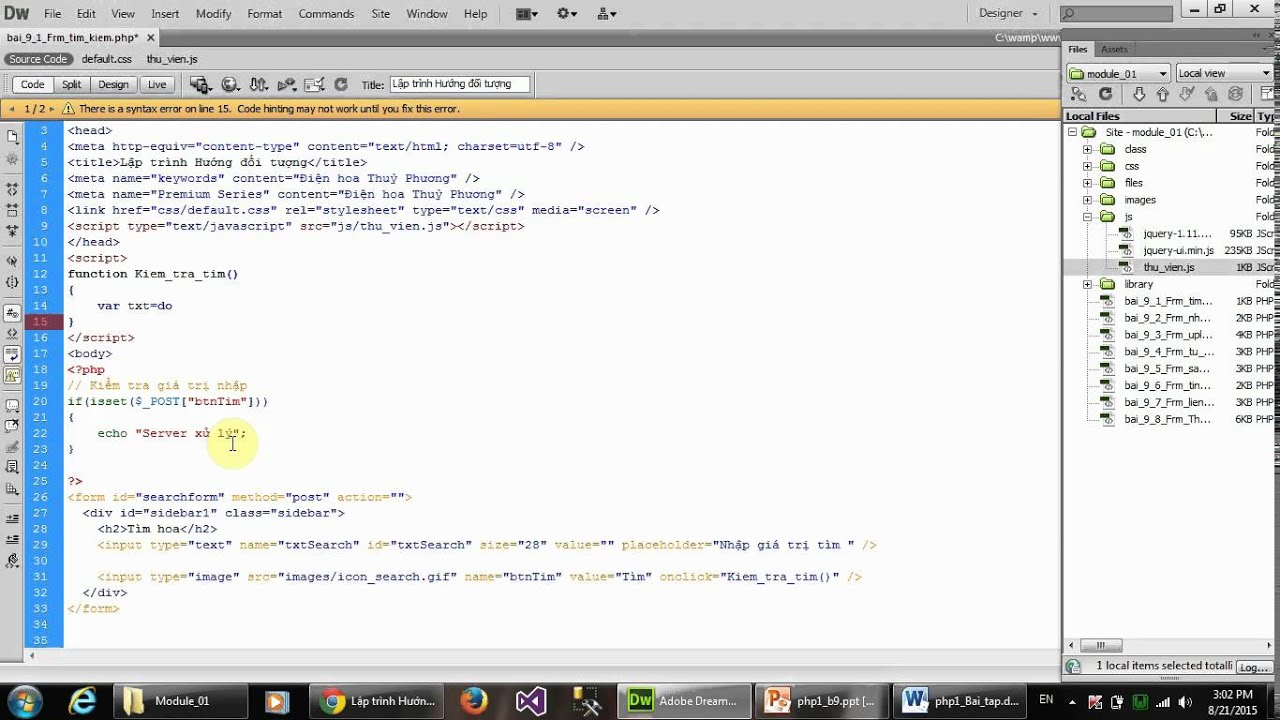Screen dimensions: 1280x720
Task: Open Local view dropdown
Action: [1224, 73]
